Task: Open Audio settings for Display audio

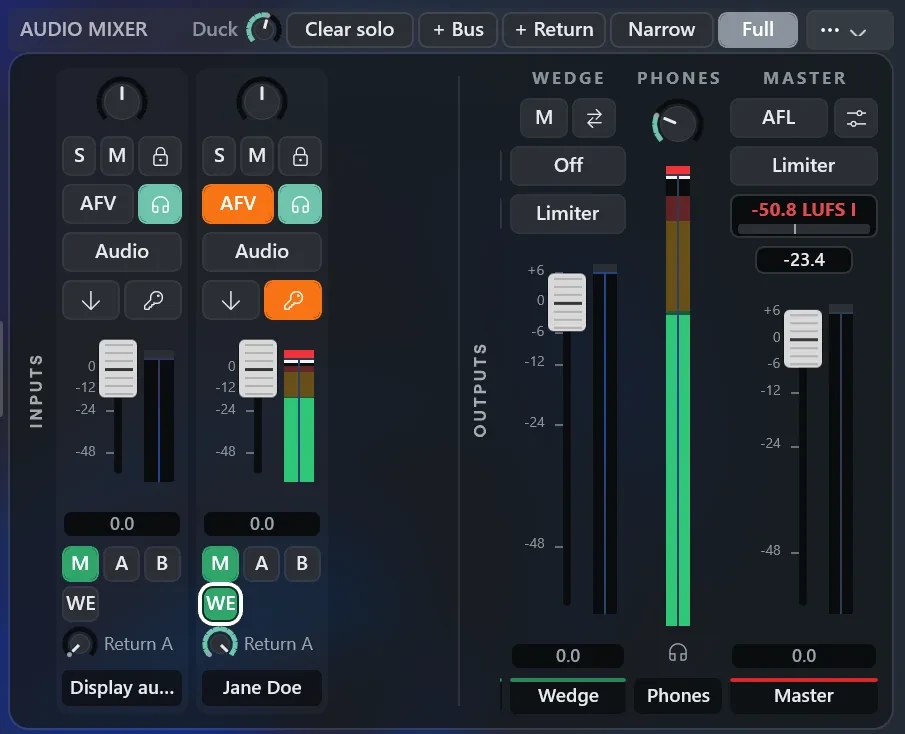Action: [122, 252]
